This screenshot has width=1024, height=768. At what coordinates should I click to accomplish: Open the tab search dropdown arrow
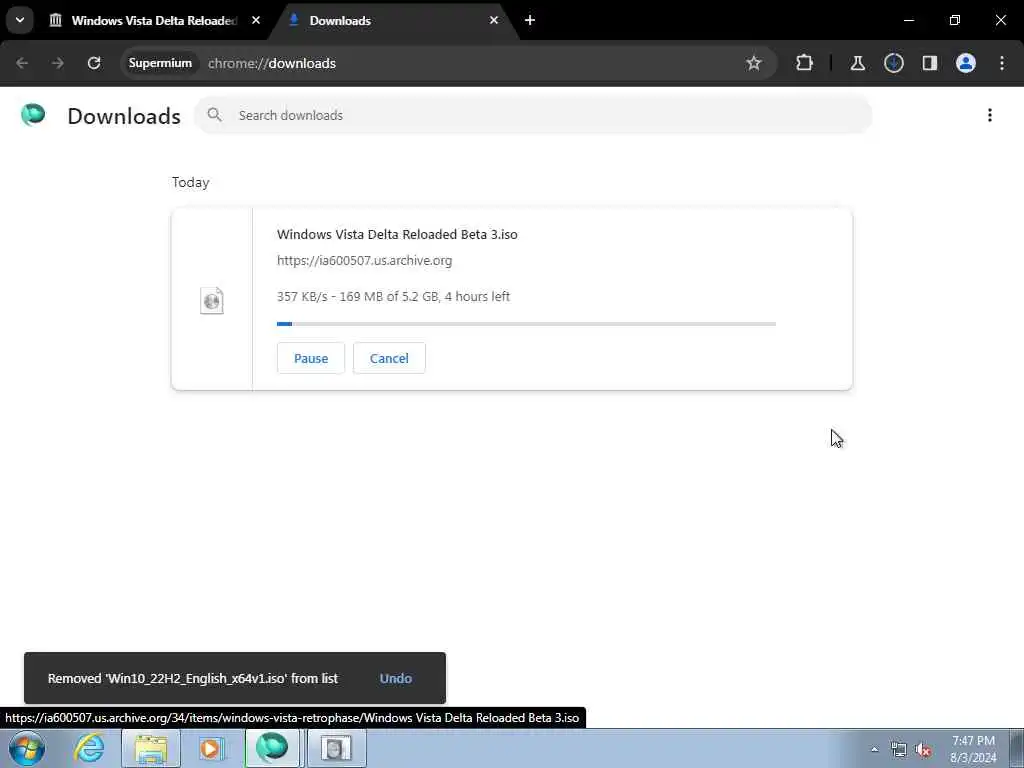pos(20,20)
